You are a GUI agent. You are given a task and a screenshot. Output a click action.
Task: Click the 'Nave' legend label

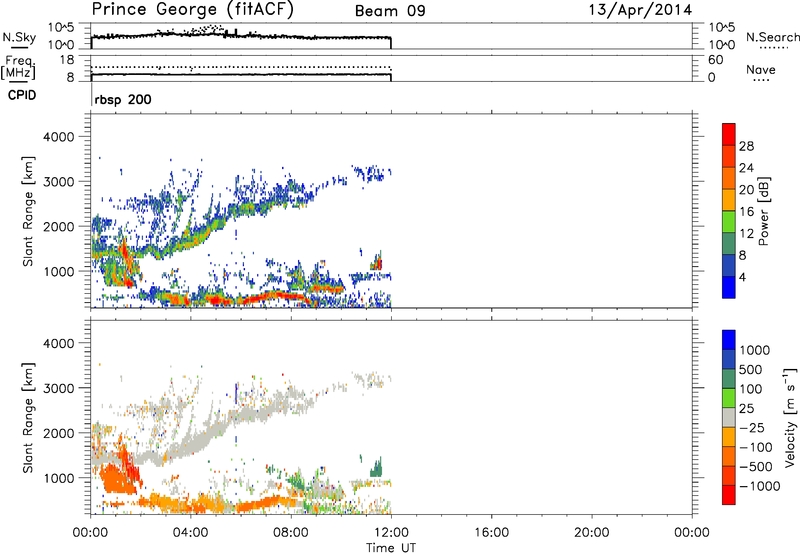click(x=761, y=70)
